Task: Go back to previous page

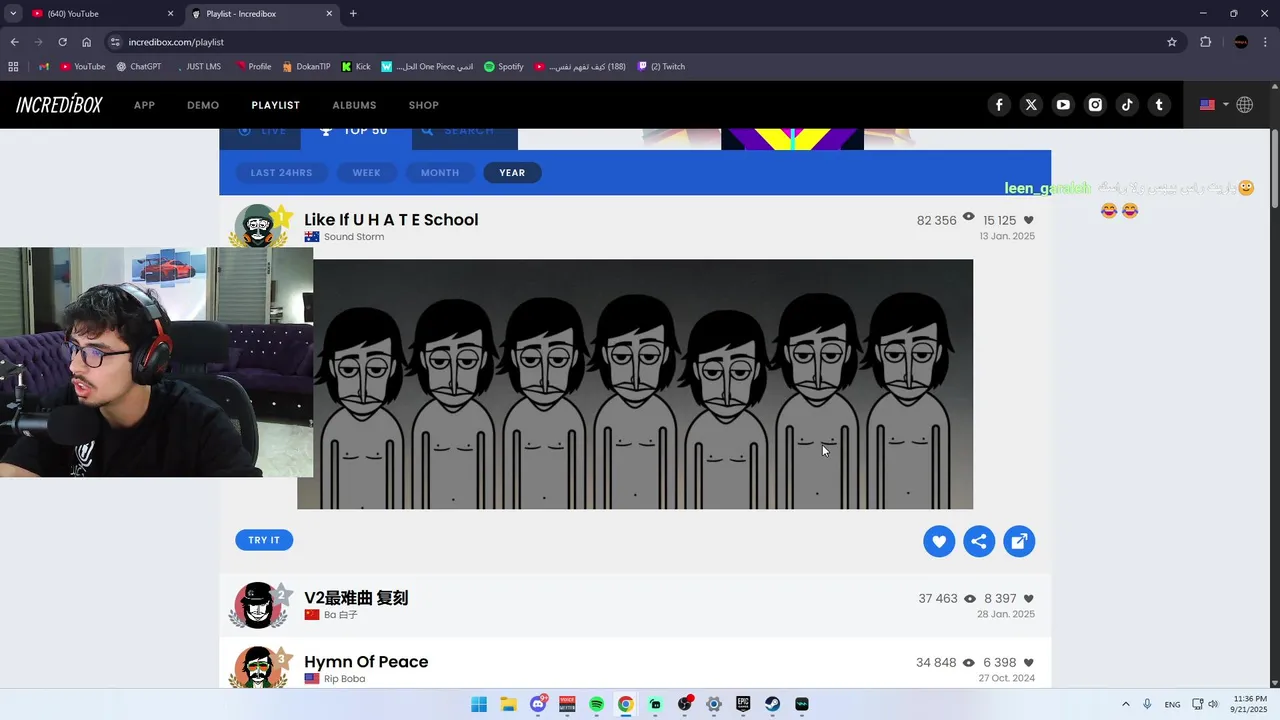Action: (14, 42)
